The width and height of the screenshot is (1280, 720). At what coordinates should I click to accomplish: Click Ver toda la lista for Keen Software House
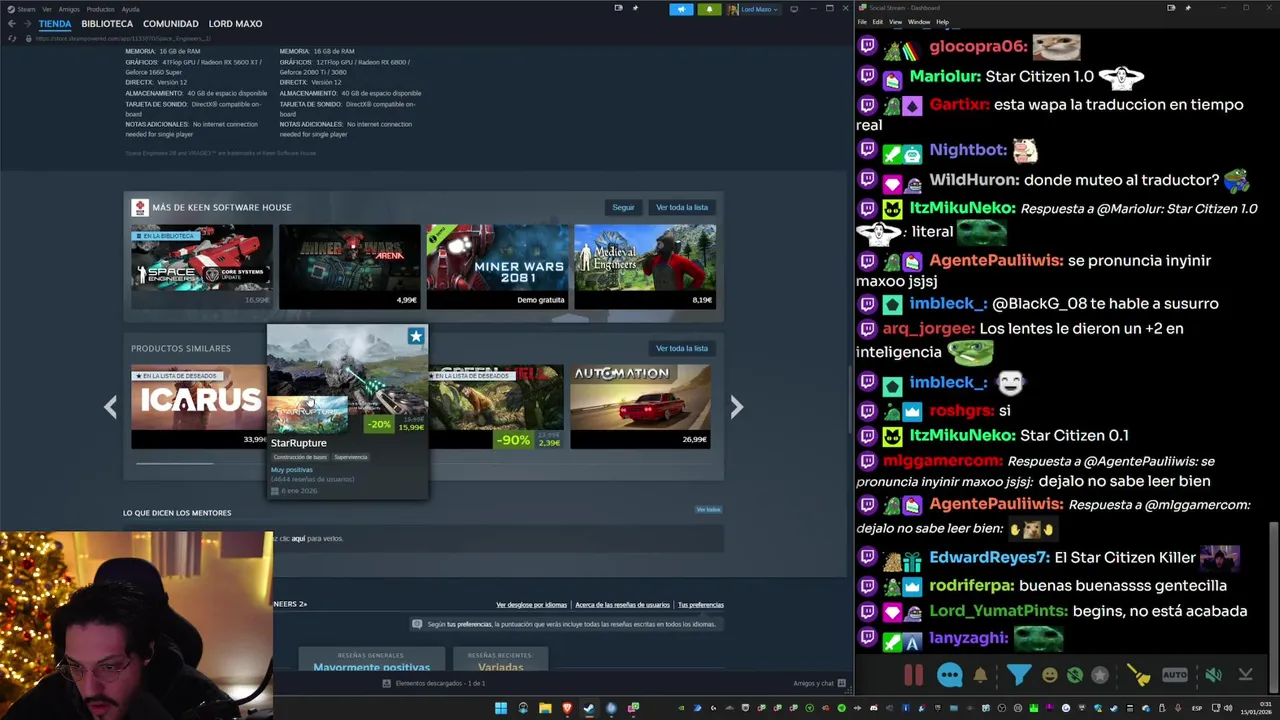tap(682, 207)
